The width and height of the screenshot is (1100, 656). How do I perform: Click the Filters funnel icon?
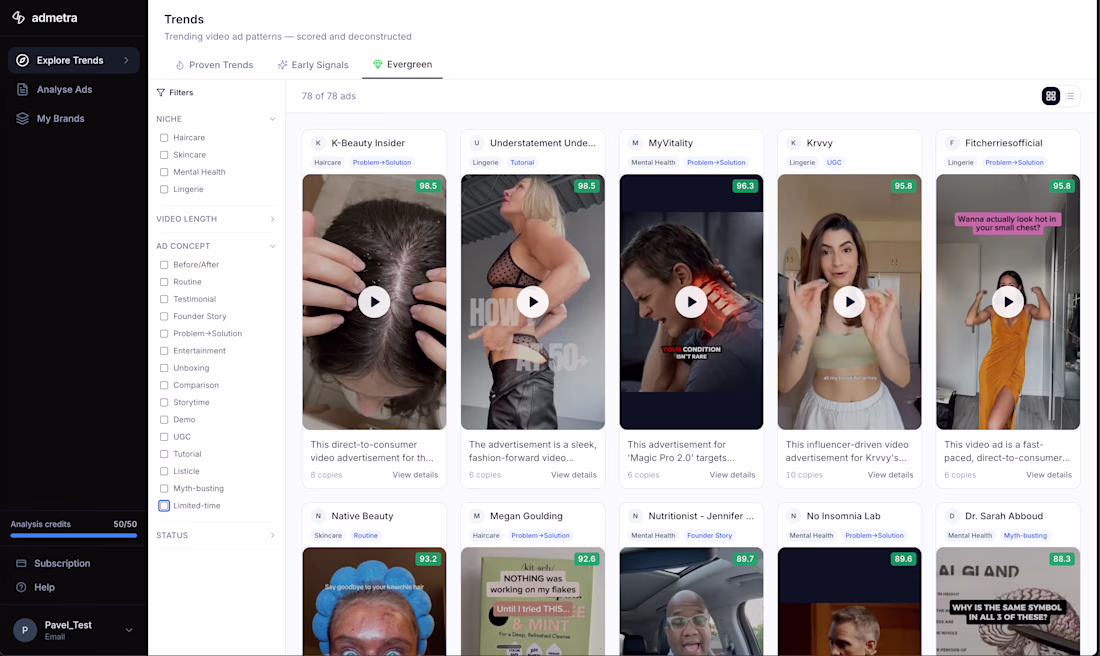click(x=161, y=93)
